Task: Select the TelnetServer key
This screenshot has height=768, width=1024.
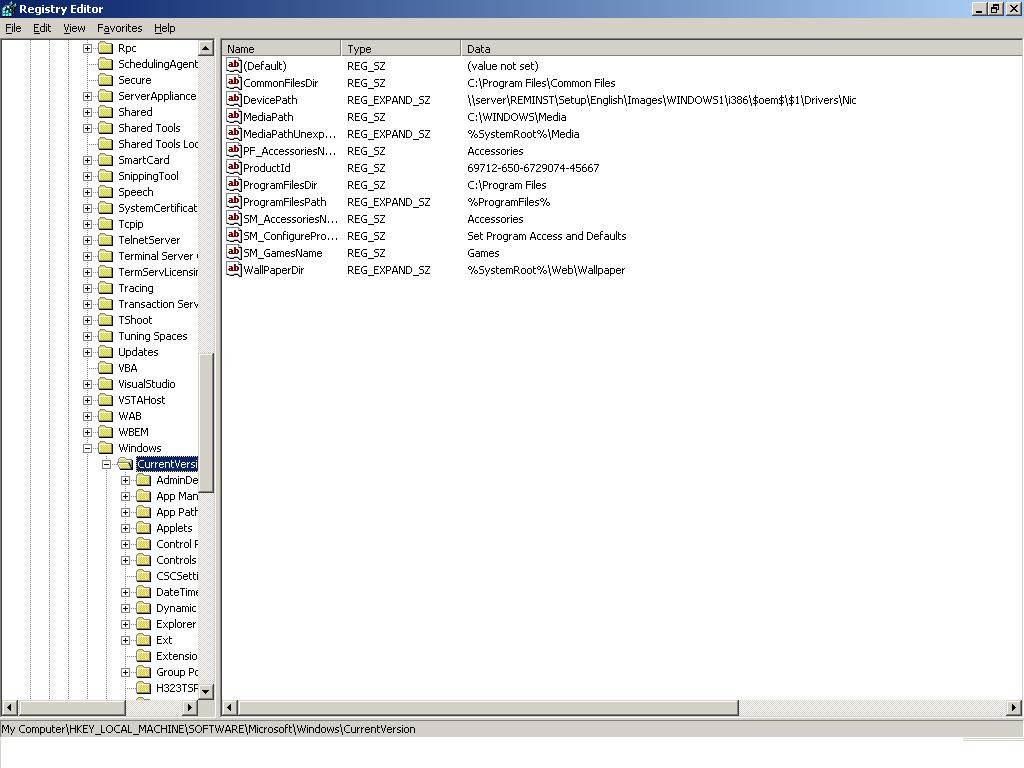Action: click(x=149, y=240)
